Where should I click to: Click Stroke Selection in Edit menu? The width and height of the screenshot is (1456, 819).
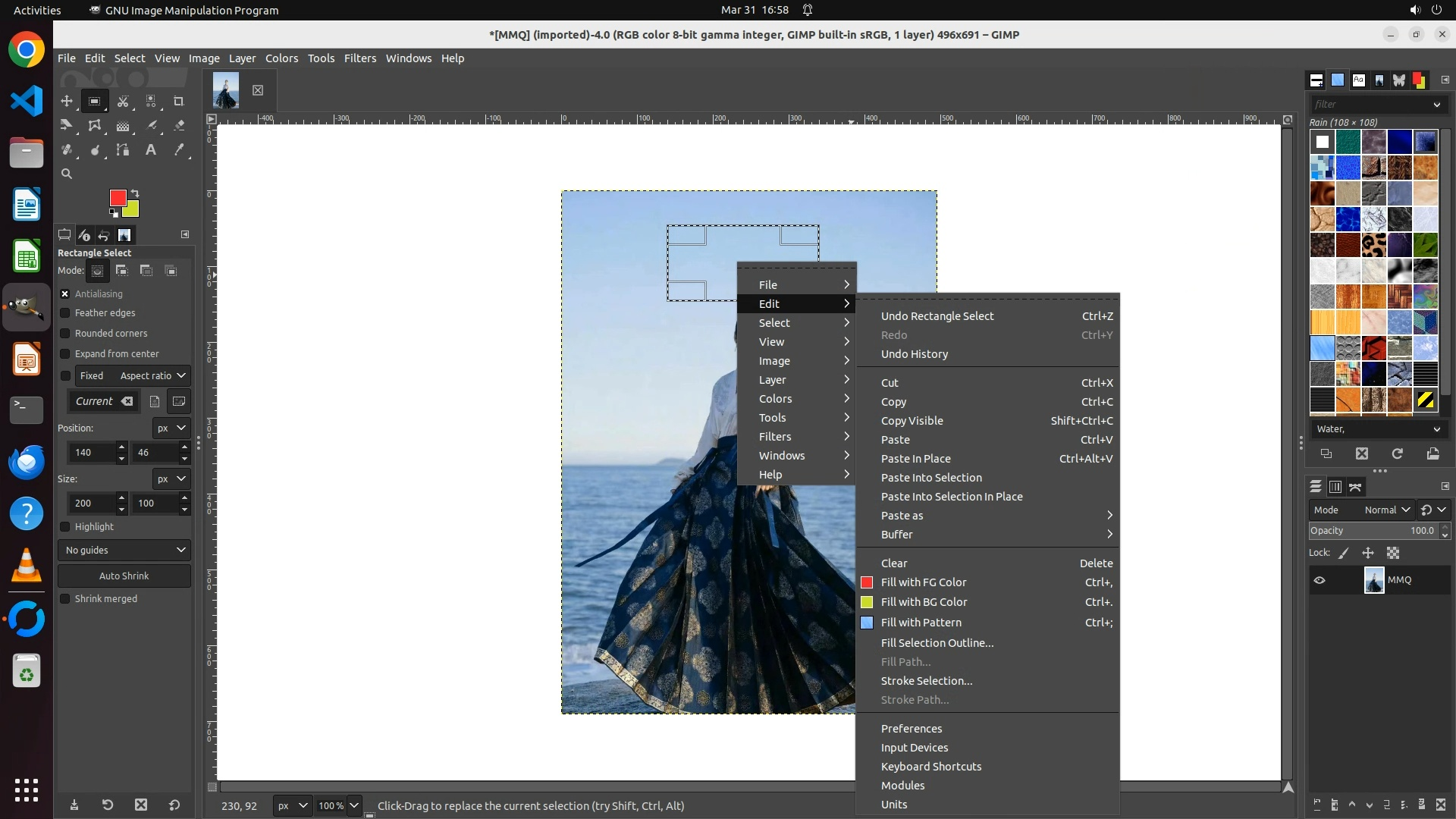[x=926, y=681]
